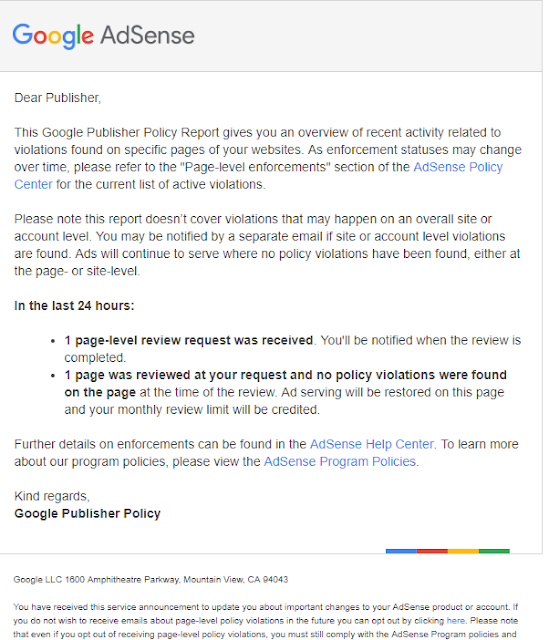Click the green segment of color bar
This screenshot has height=640, width=549.
[494, 551]
